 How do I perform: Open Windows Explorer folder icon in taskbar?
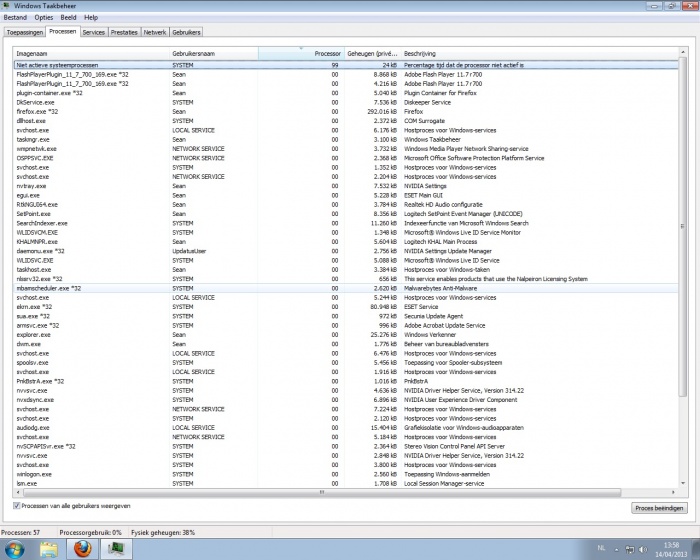49,549
